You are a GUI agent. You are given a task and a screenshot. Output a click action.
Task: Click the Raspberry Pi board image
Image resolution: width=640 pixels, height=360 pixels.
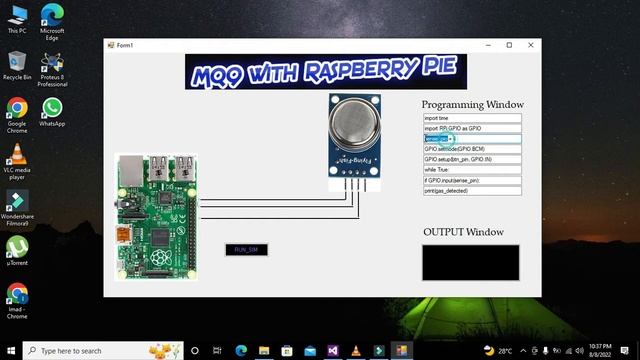[156, 217]
